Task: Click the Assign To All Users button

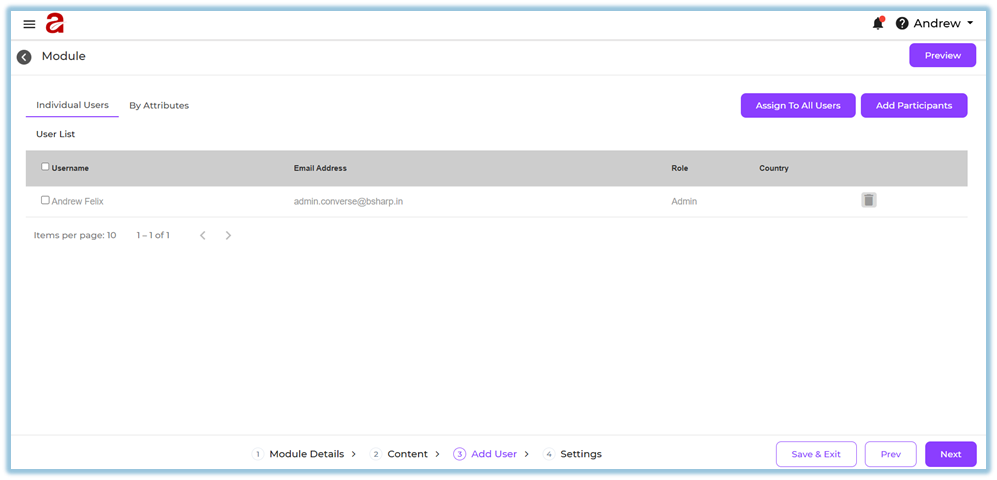Action: click(797, 105)
